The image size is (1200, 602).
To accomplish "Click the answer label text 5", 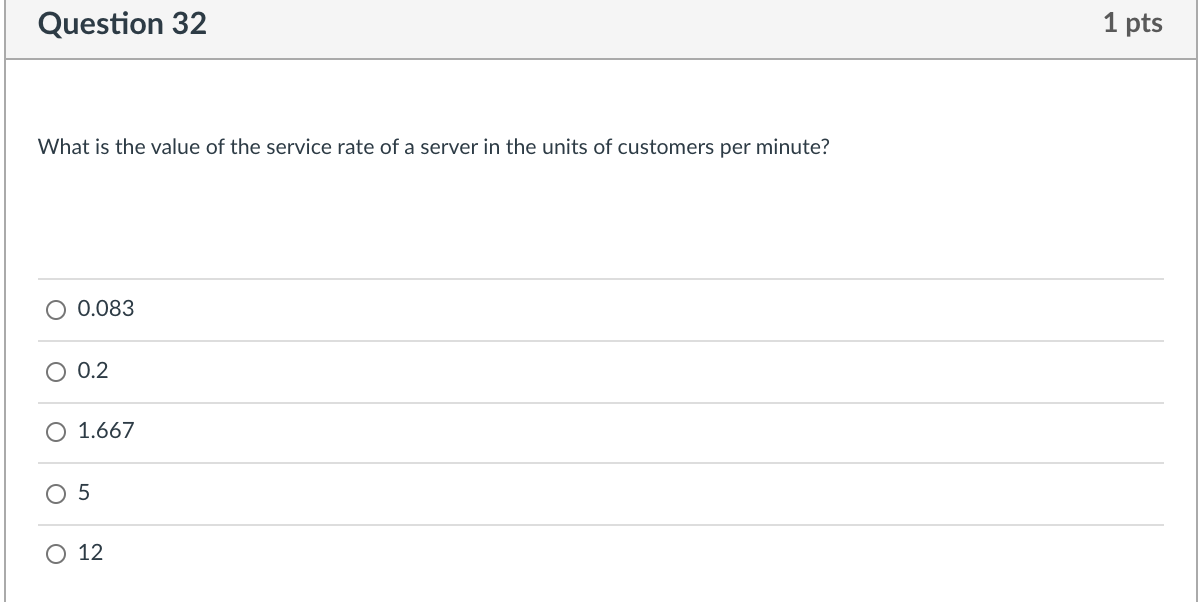I will pyautogui.click(x=84, y=493).
